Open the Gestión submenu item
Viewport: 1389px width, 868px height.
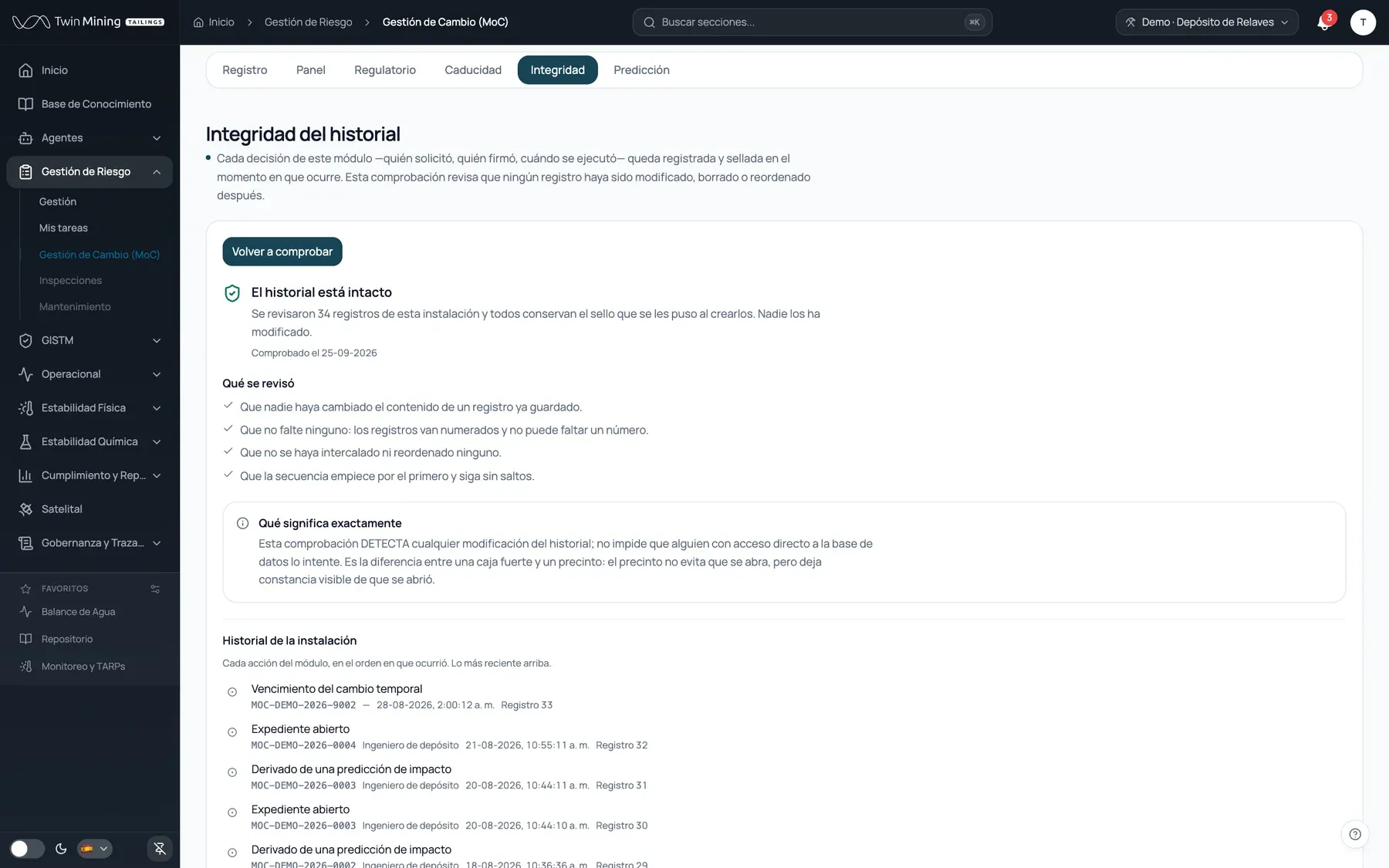(x=58, y=202)
